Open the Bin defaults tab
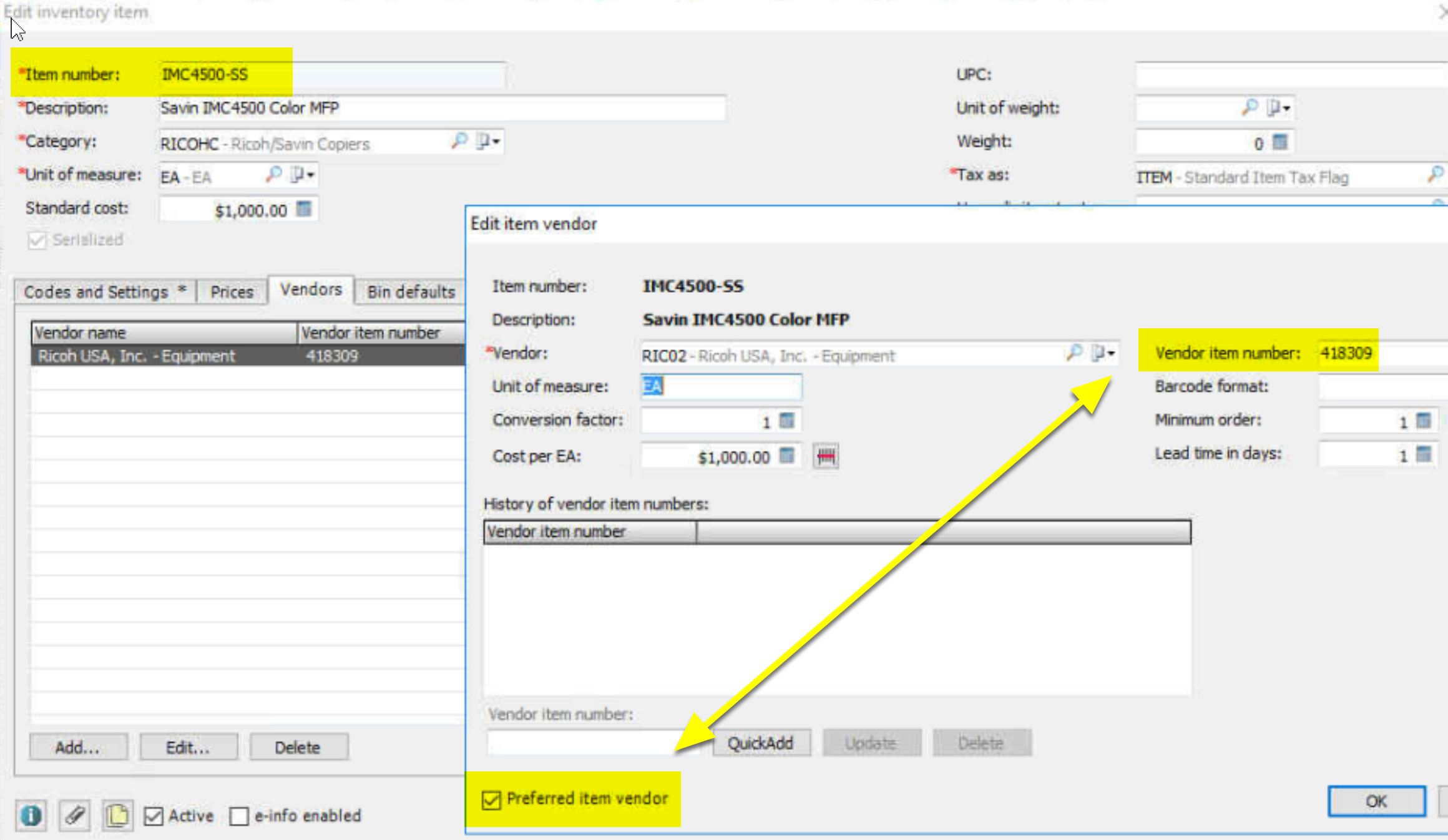 411,291
